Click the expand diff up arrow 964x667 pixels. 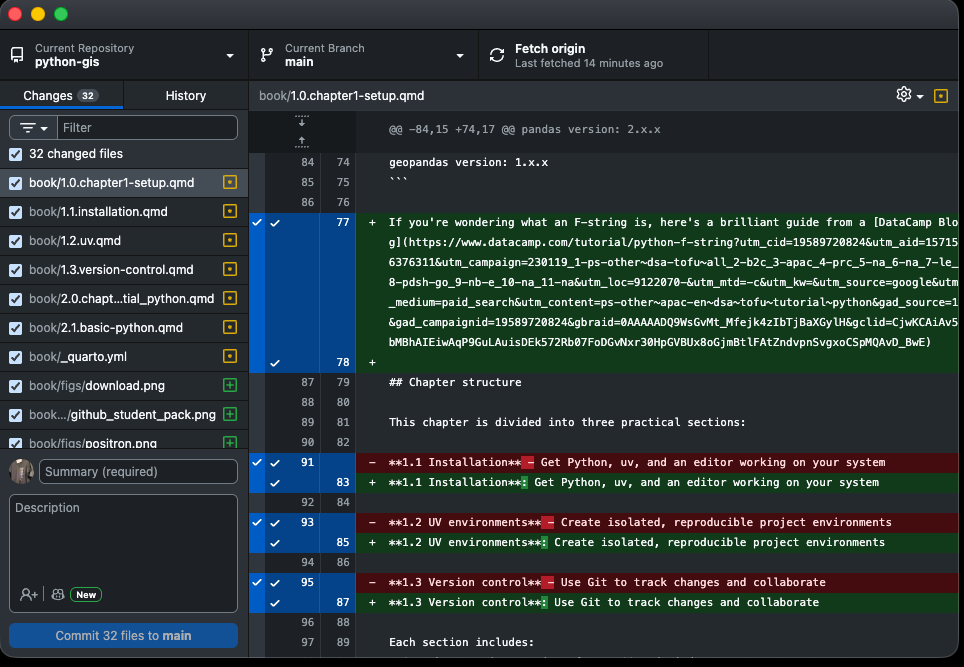pos(302,141)
